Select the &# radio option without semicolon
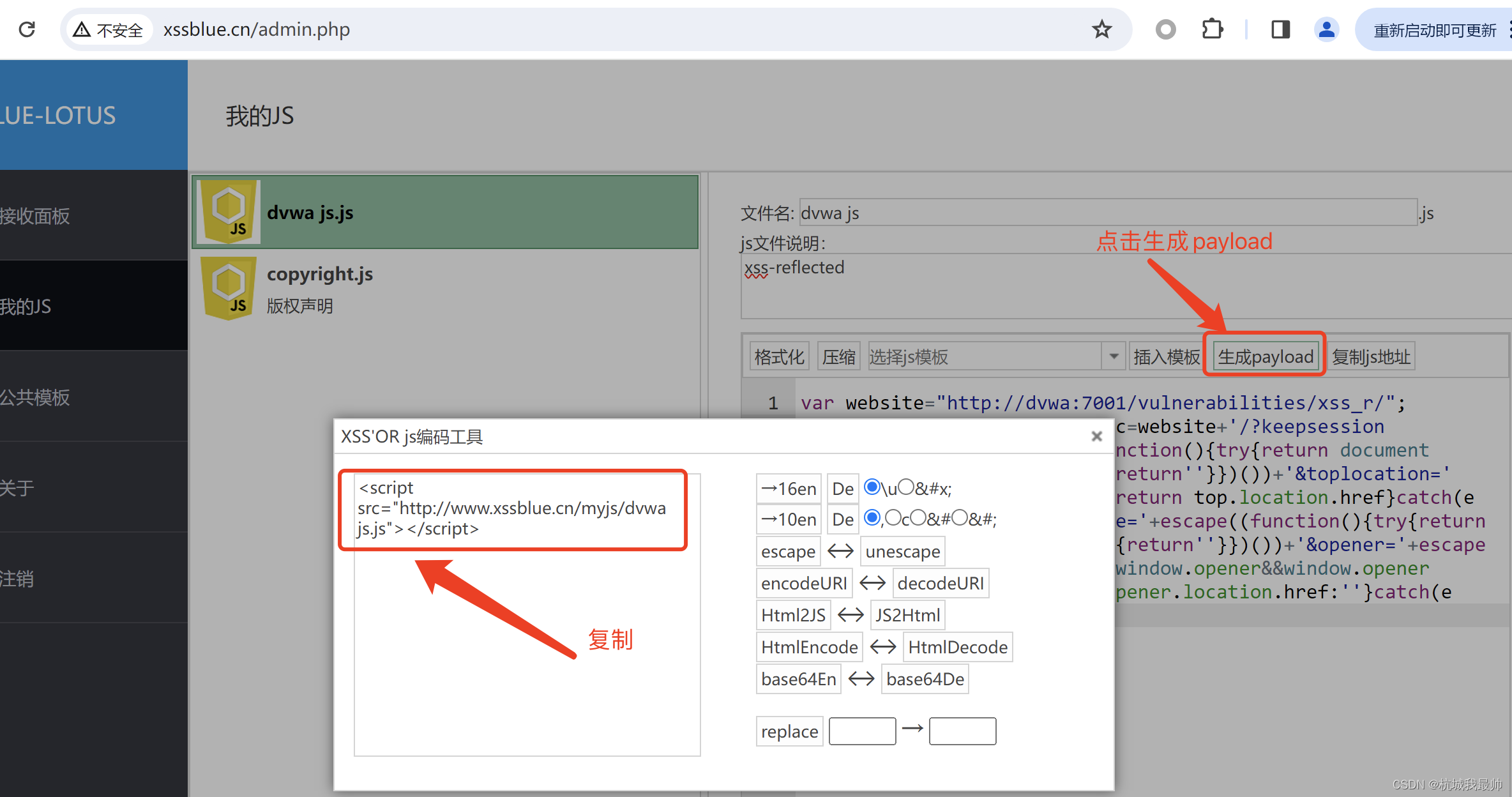This screenshot has height=797, width=1512. point(918,517)
